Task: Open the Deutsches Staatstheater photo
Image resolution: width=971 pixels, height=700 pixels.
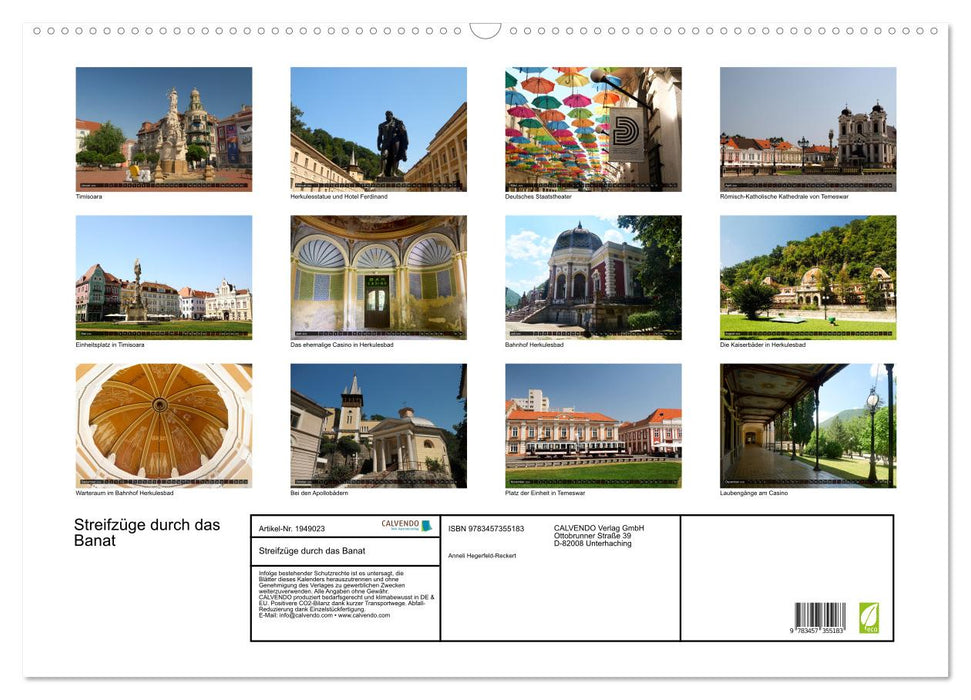Action: (x=593, y=128)
